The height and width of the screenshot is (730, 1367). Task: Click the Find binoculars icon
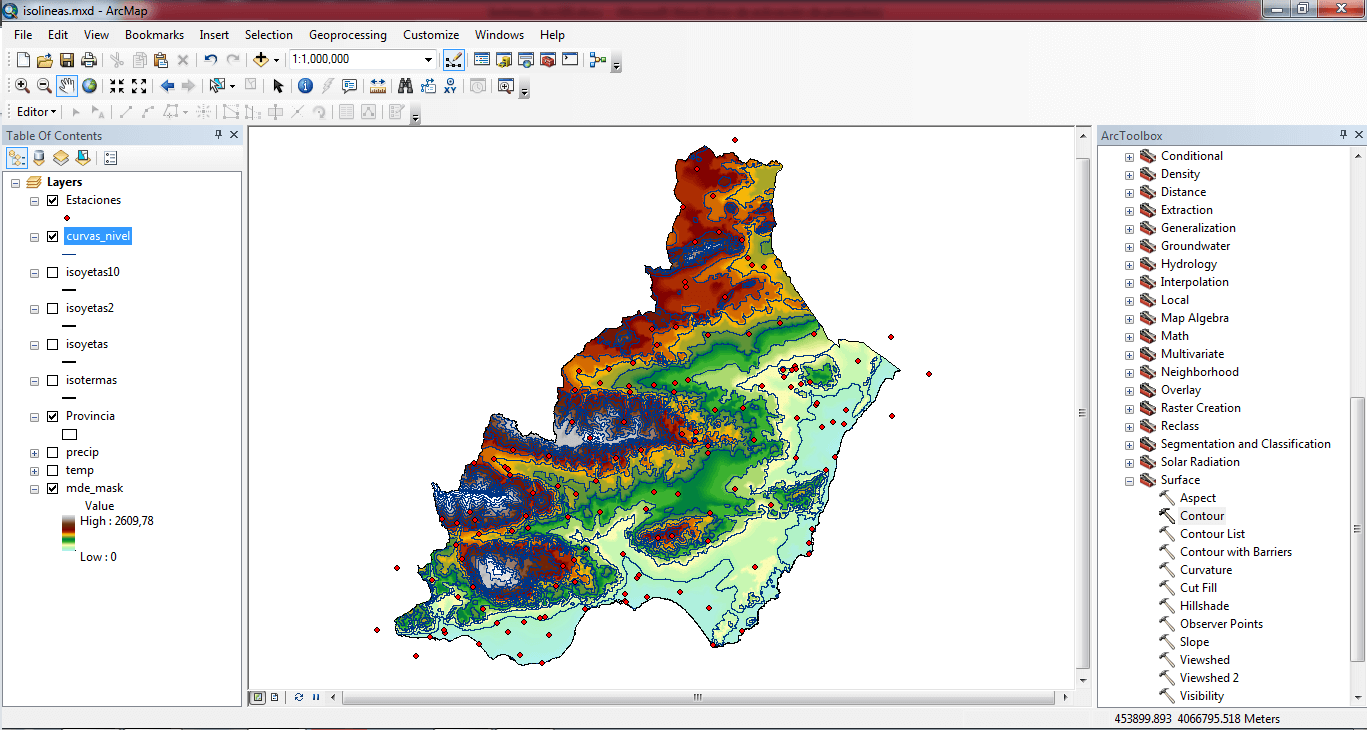point(405,86)
